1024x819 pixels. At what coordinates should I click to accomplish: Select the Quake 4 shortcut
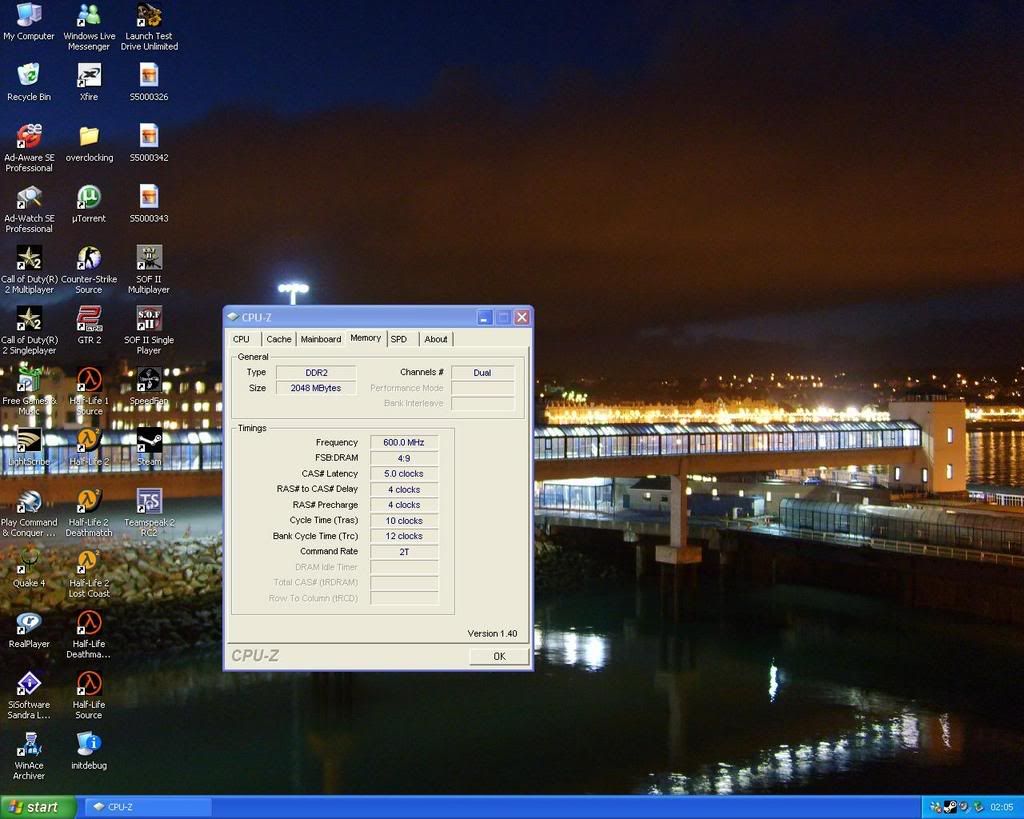[x=29, y=568]
